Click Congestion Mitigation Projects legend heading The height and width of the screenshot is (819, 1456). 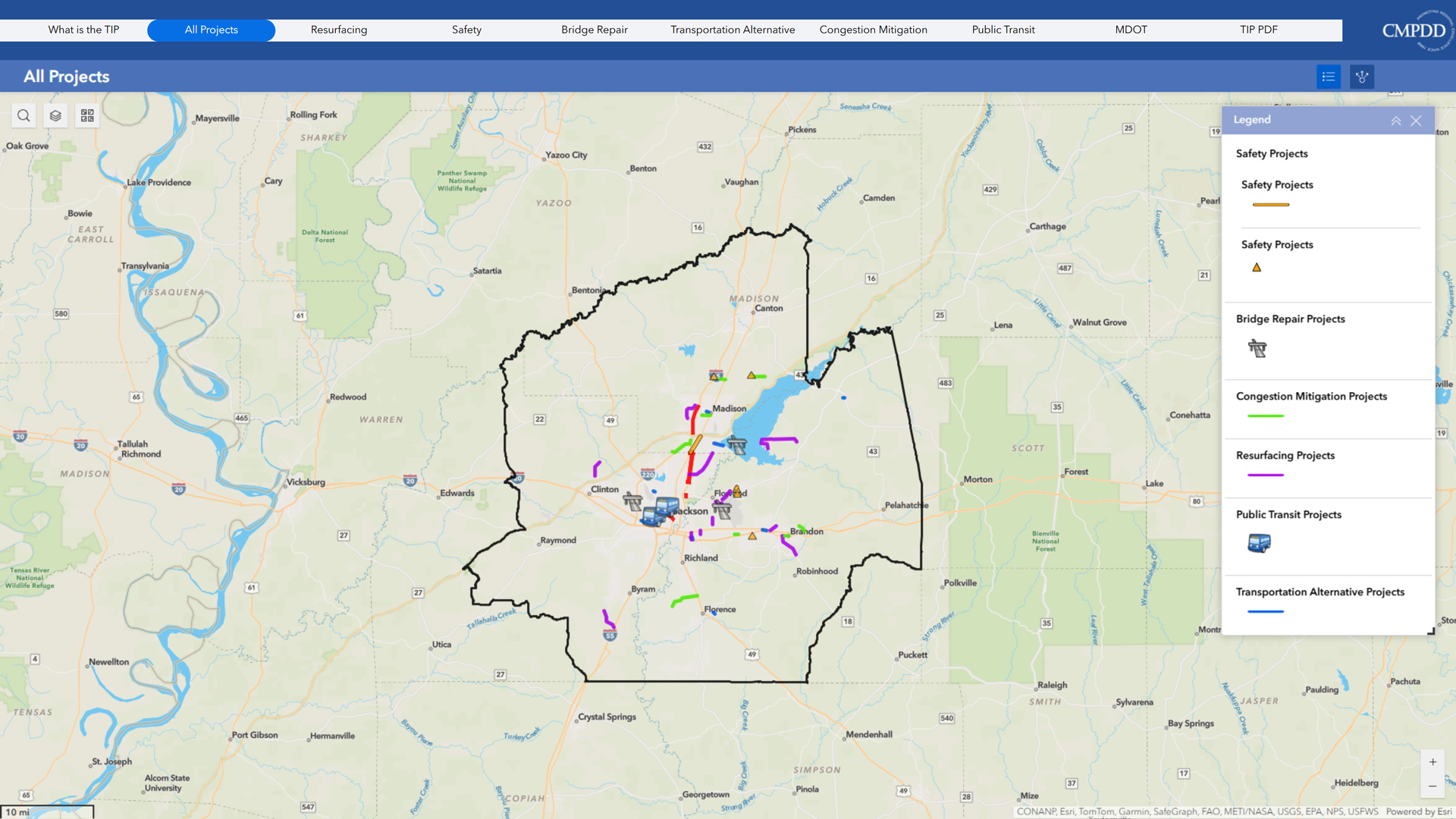point(1311,397)
